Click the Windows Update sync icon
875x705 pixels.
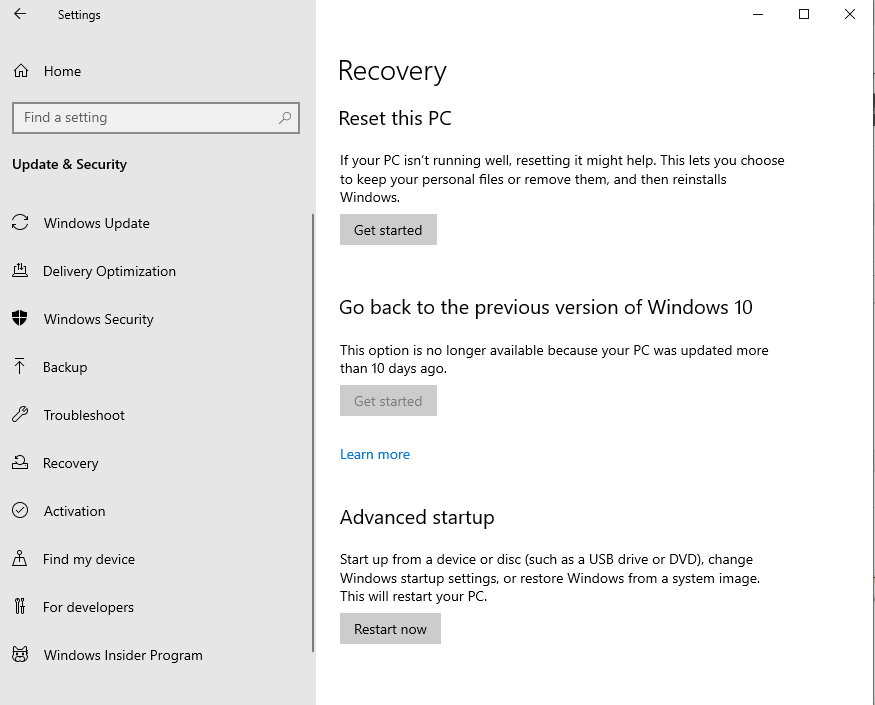(20, 222)
